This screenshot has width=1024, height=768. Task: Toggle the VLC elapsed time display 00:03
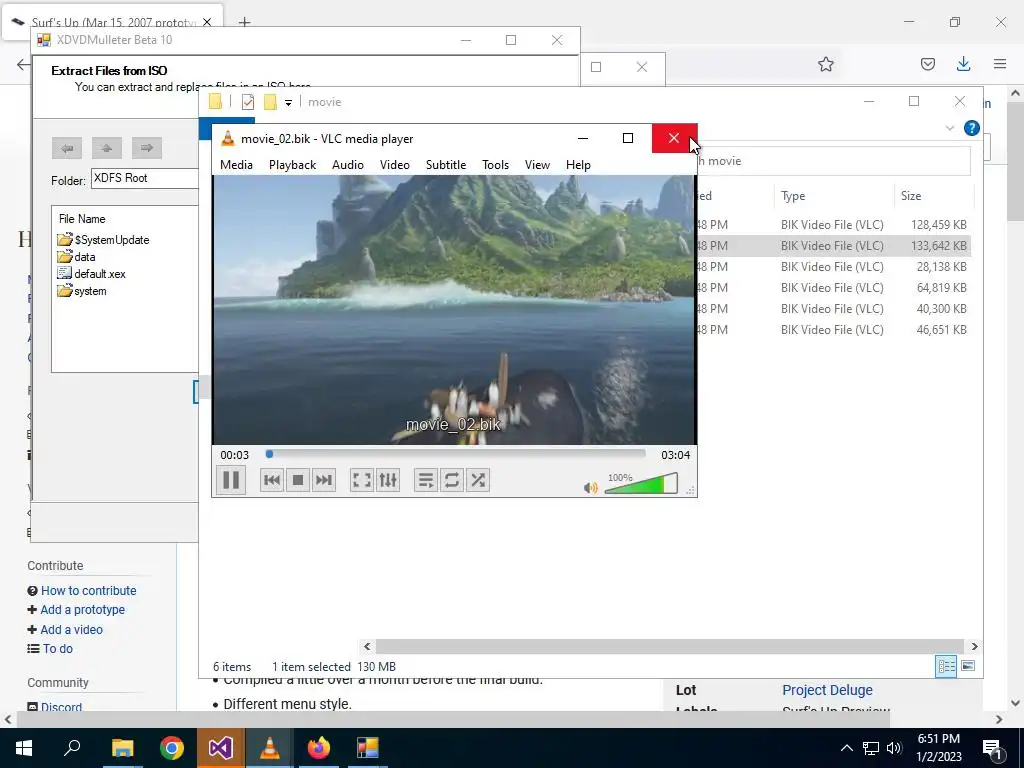(234, 455)
